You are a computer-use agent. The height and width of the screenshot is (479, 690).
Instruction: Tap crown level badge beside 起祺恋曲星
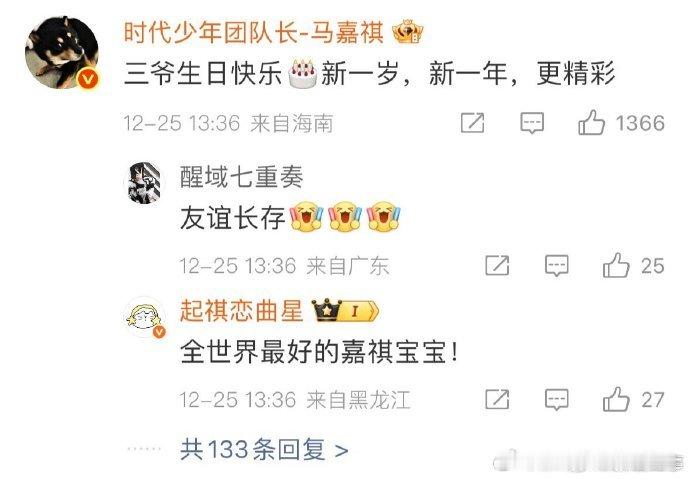click(345, 311)
